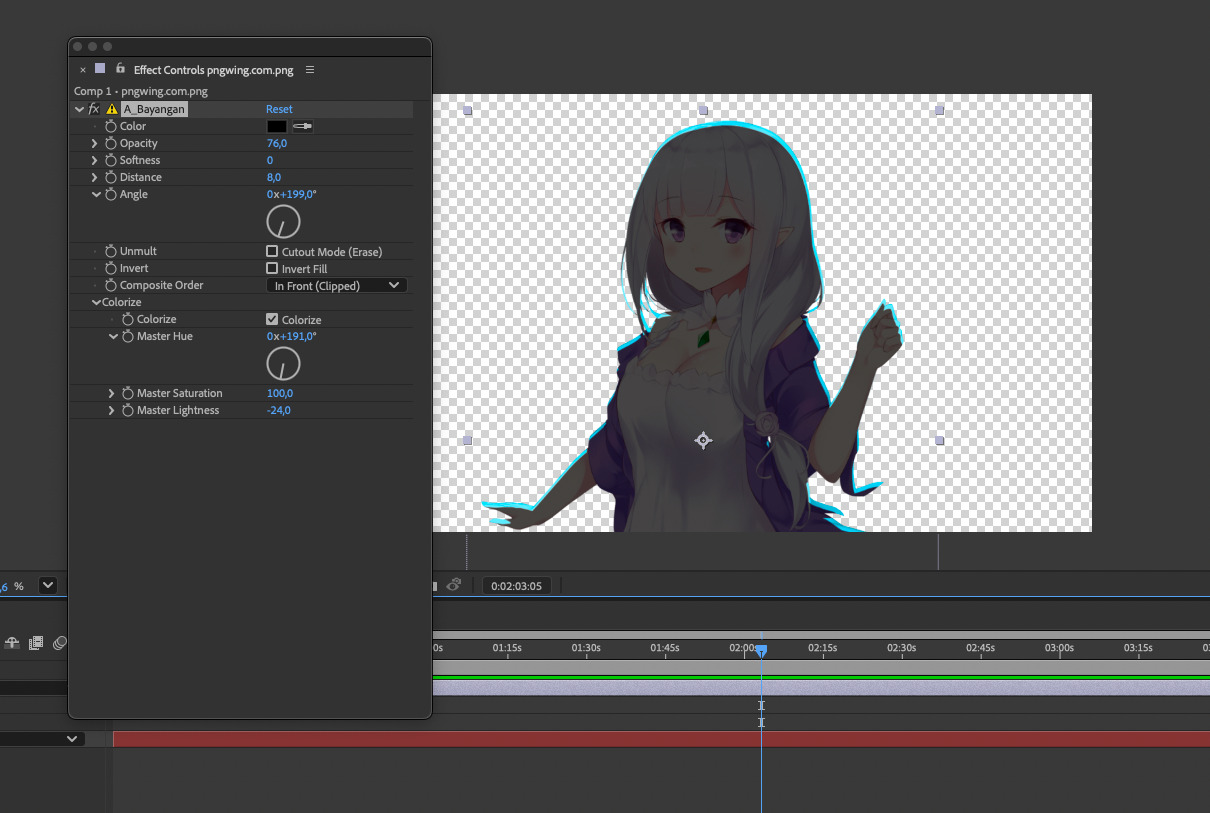This screenshot has height=813, width=1210.
Task: Click the Master Saturation stopwatch icon
Action: (128, 394)
